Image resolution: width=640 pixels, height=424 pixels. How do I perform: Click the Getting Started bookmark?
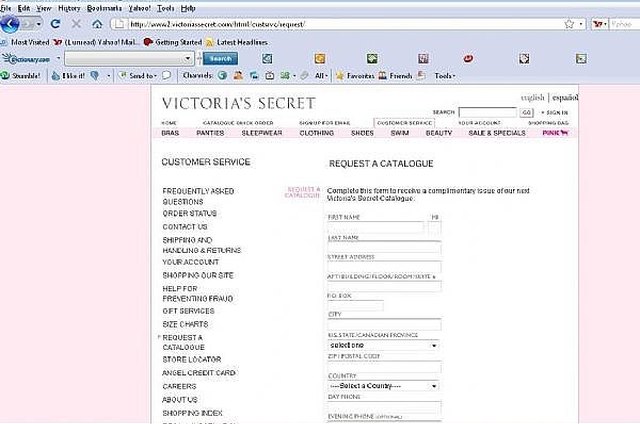(173, 42)
